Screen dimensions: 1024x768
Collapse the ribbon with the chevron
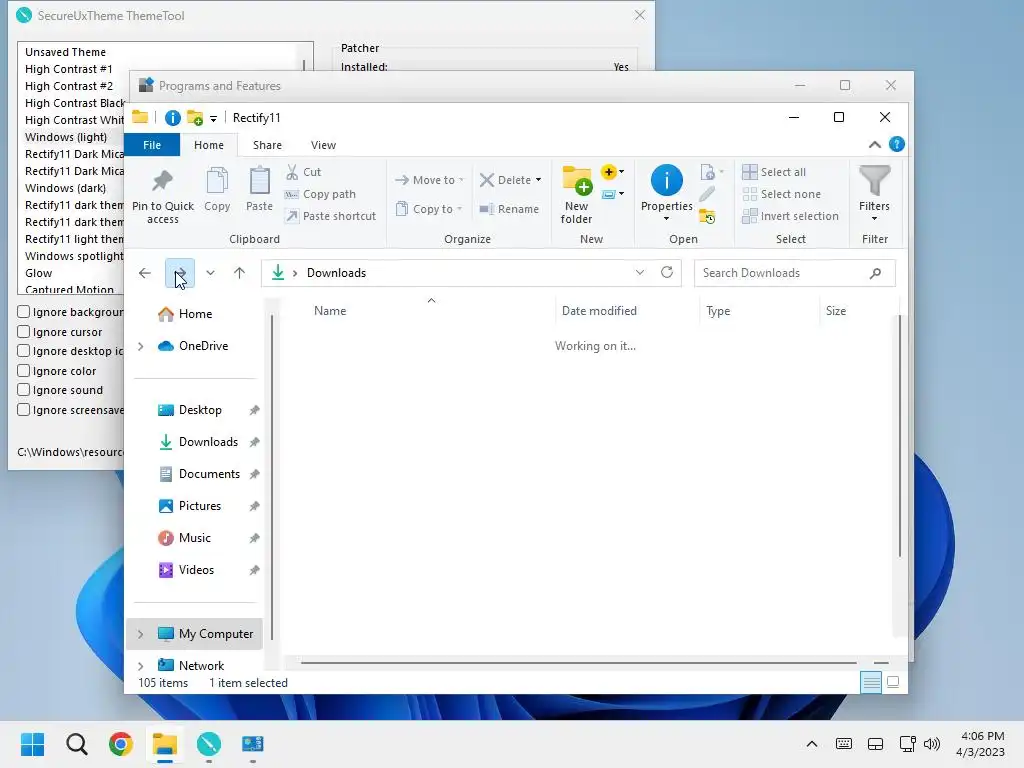(x=874, y=145)
